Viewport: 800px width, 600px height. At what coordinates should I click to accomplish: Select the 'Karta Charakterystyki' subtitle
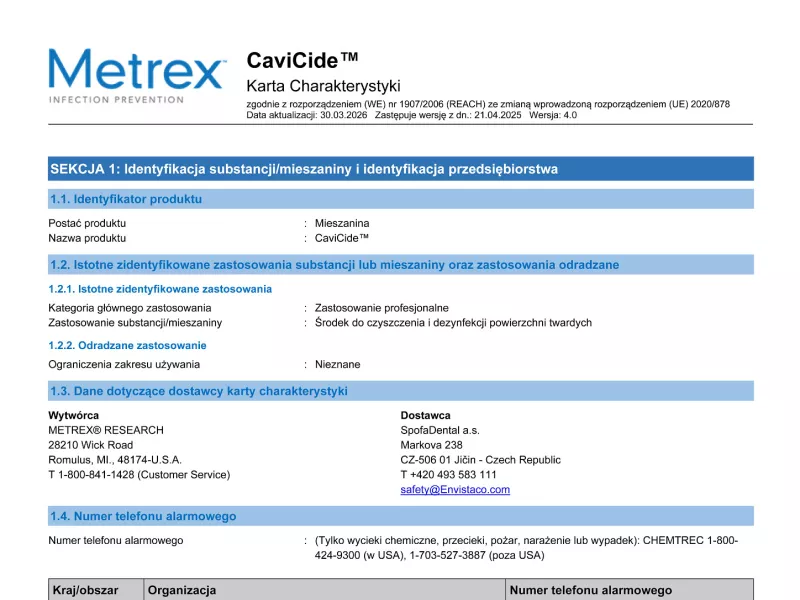click(x=323, y=86)
